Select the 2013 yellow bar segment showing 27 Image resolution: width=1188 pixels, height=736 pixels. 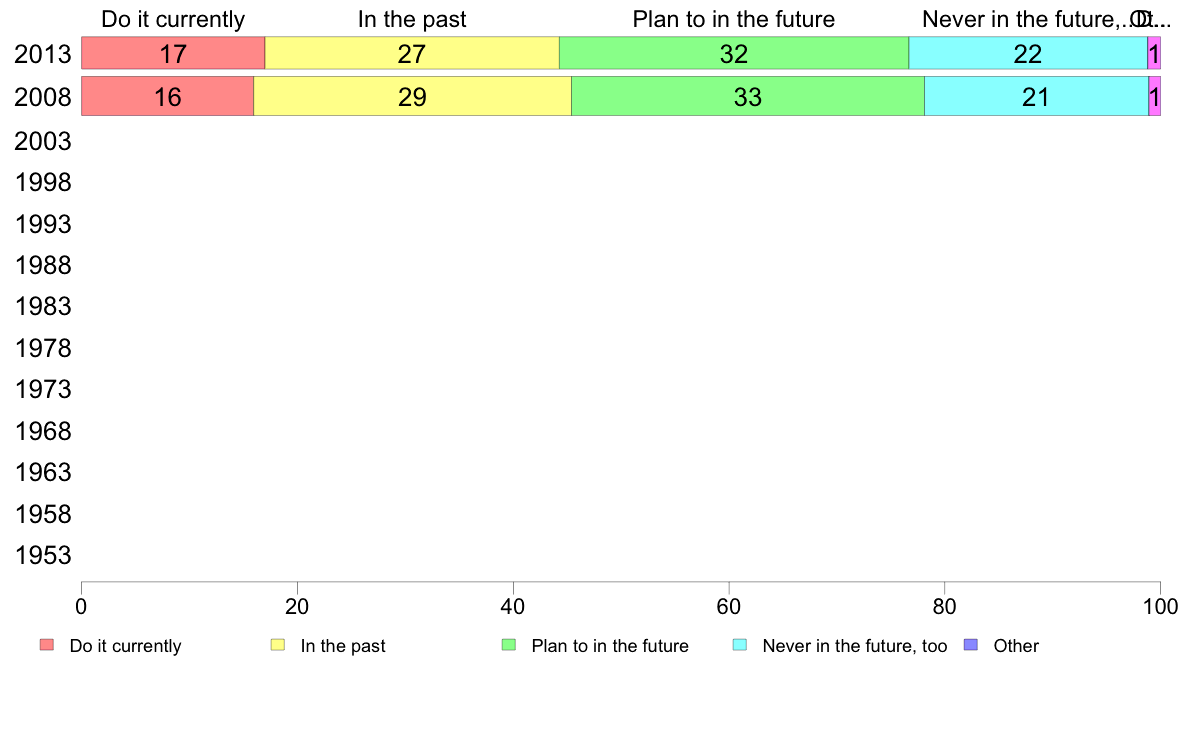pos(412,53)
